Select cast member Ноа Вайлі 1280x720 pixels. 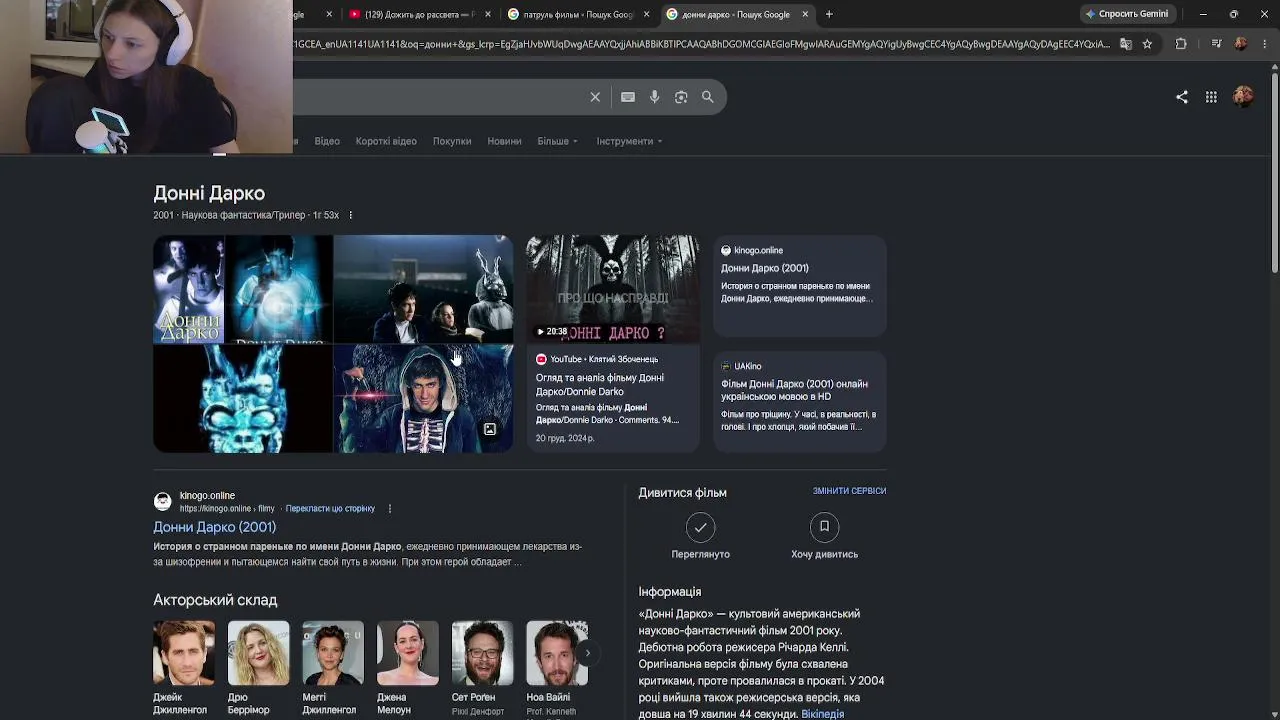(x=557, y=668)
